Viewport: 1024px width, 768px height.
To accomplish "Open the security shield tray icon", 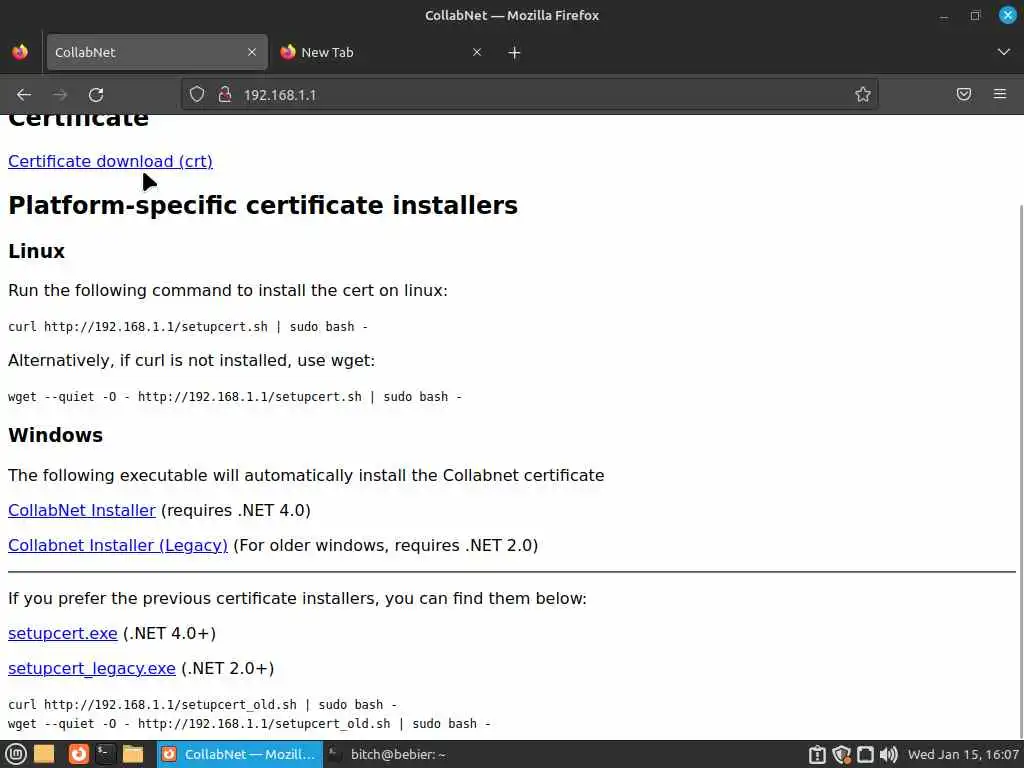I will pos(841,755).
